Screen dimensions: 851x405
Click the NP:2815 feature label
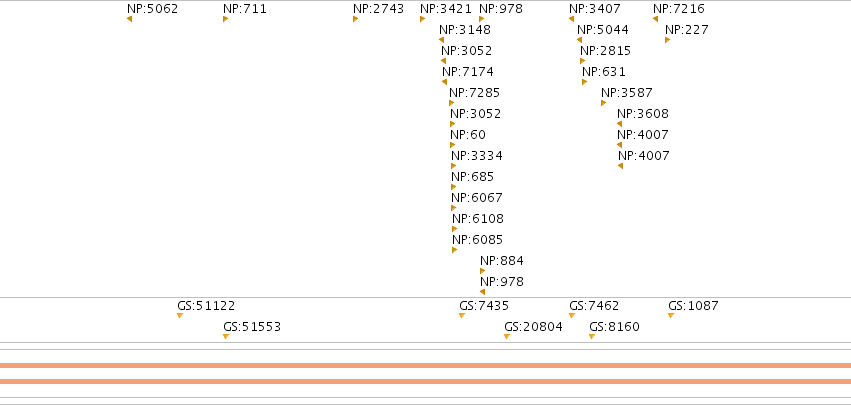[606, 51]
